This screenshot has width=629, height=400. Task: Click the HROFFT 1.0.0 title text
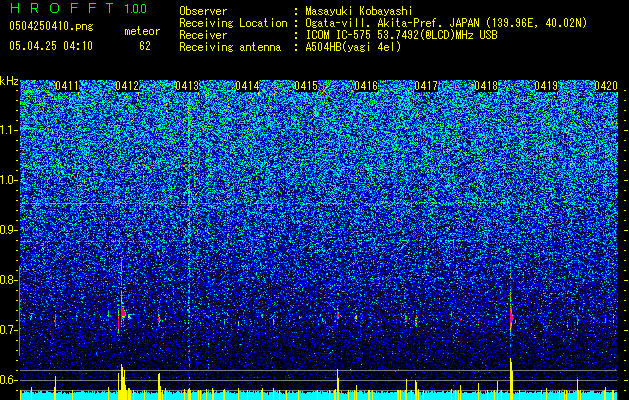78,8
